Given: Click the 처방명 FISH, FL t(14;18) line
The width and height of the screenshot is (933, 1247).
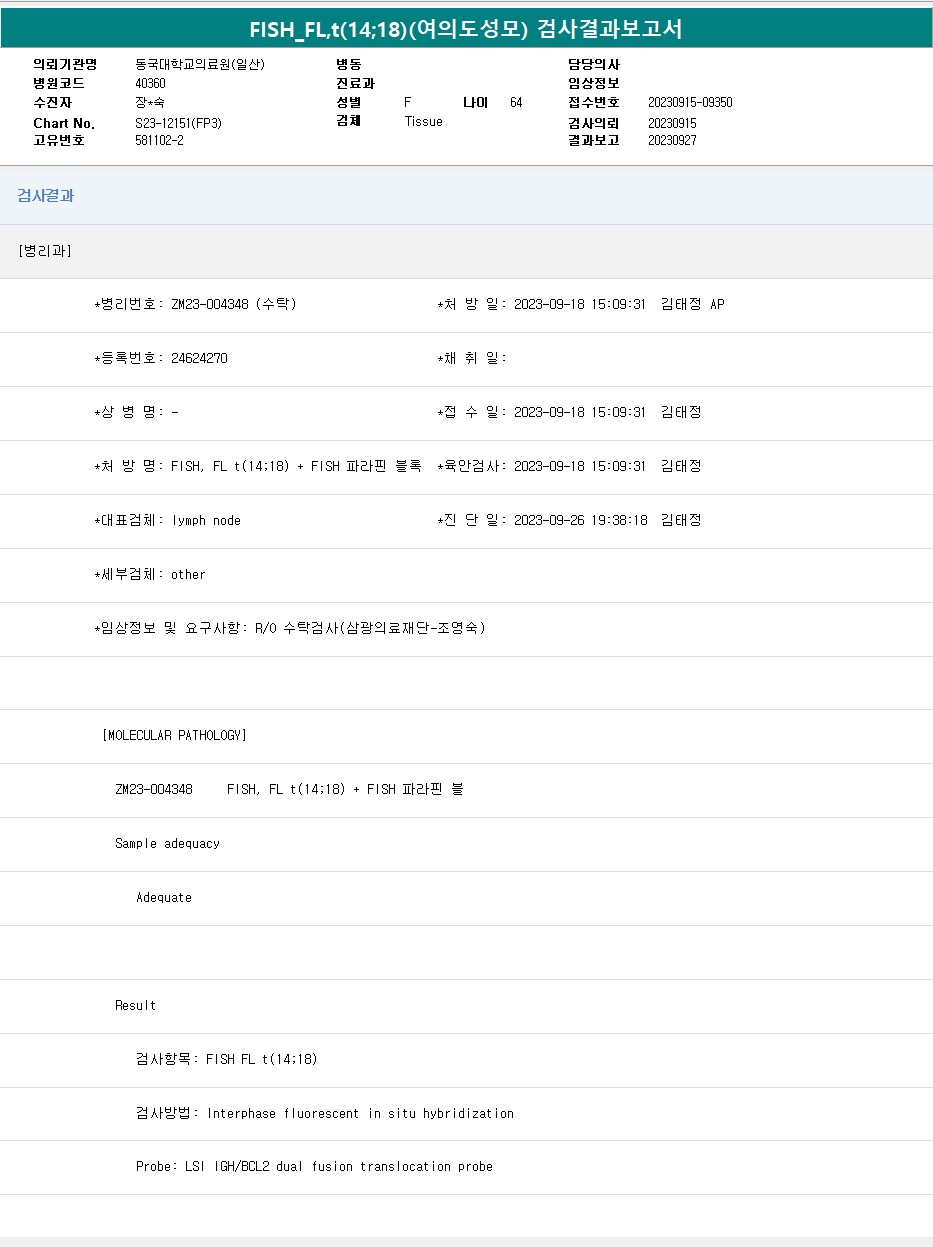Looking at the screenshot, I should point(258,466).
